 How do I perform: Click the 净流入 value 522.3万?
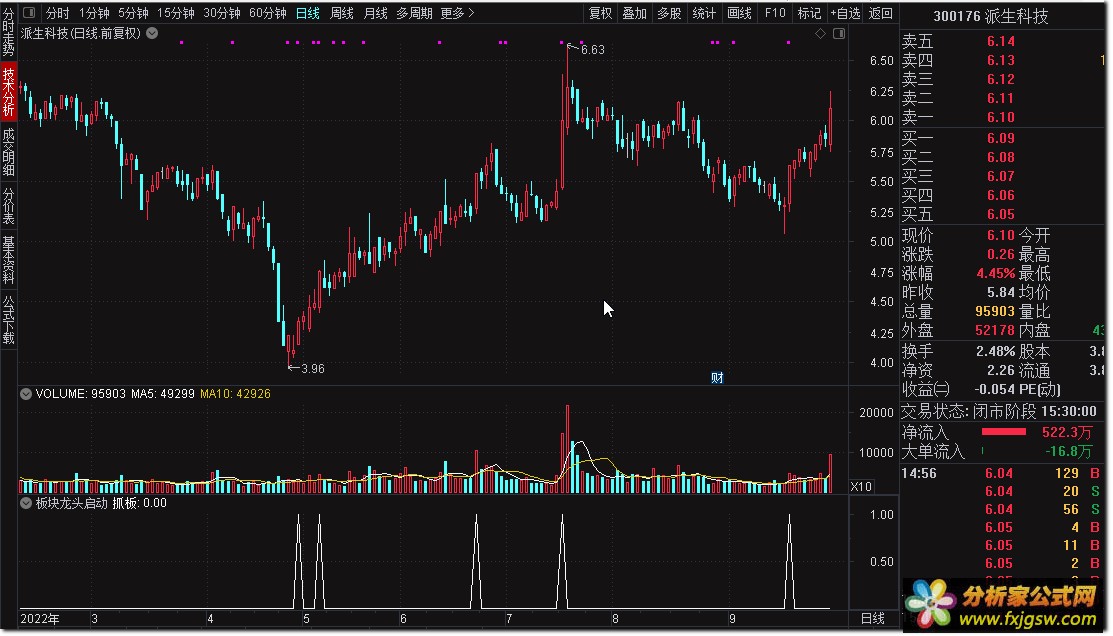[x=1067, y=432]
